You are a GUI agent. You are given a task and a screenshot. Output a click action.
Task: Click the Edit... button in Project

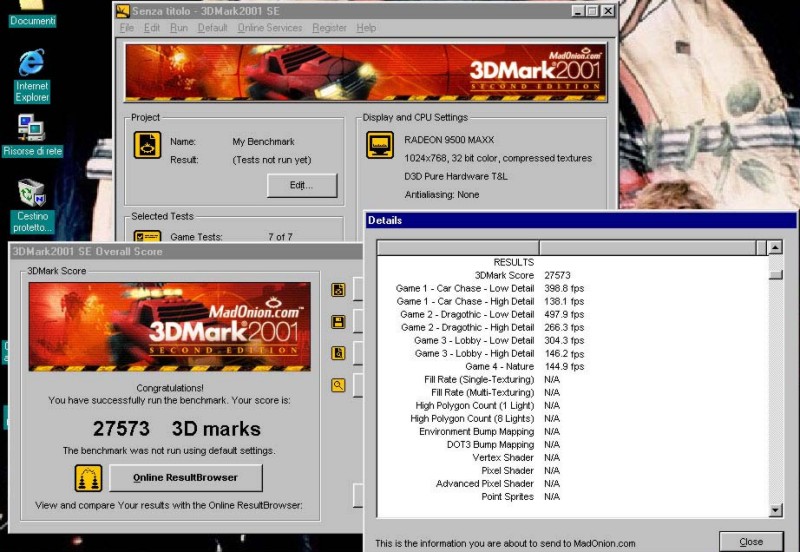(302, 185)
